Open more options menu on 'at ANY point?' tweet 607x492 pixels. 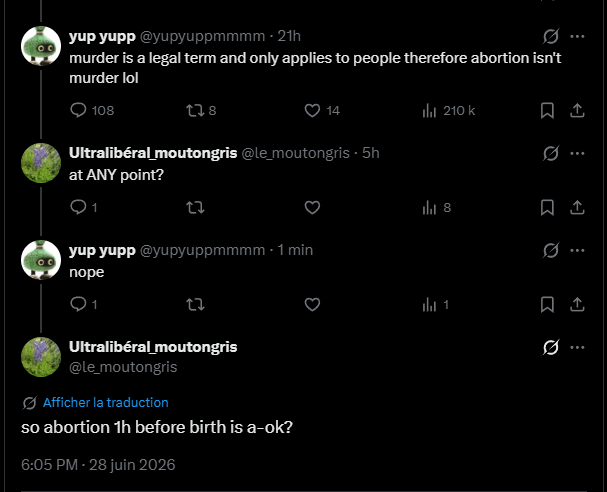click(578, 153)
